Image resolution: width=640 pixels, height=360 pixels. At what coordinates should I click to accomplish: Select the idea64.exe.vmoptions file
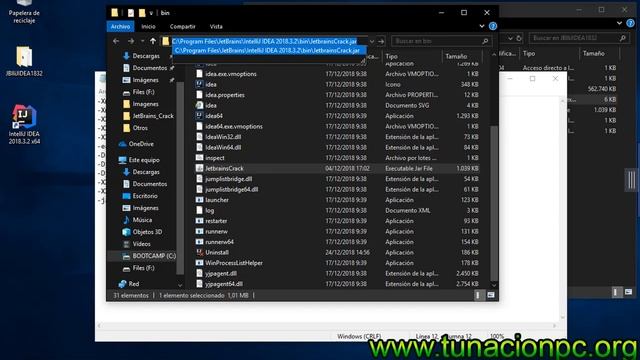[x=234, y=127]
